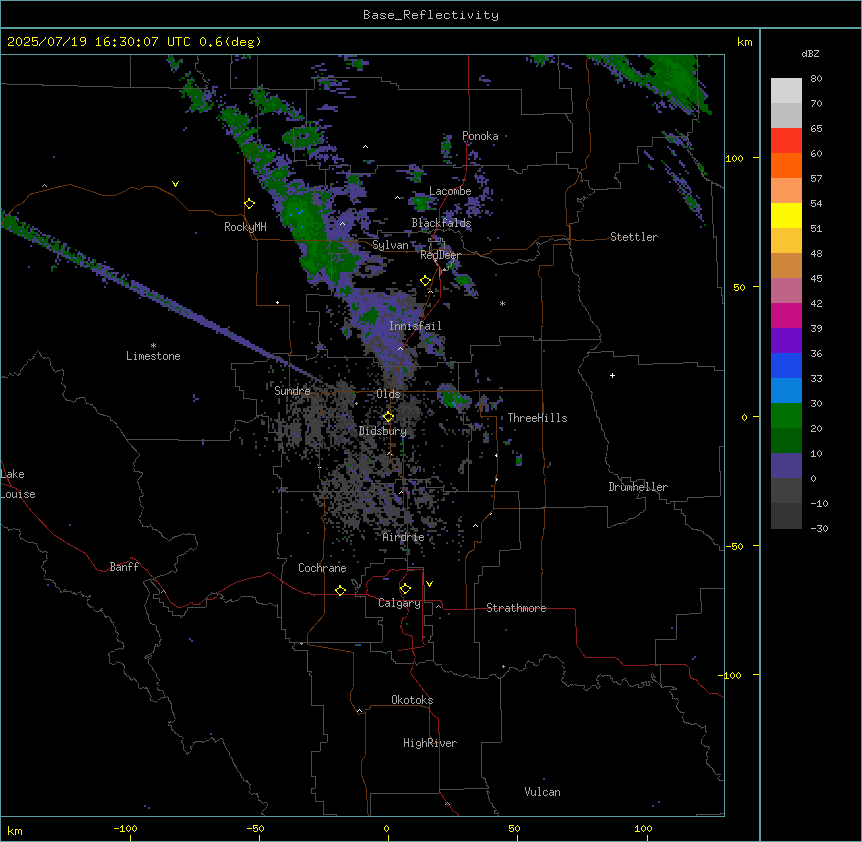Click the yellow diamond marker near RockyMH
The width and height of the screenshot is (862, 842).
pyautogui.click(x=250, y=204)
